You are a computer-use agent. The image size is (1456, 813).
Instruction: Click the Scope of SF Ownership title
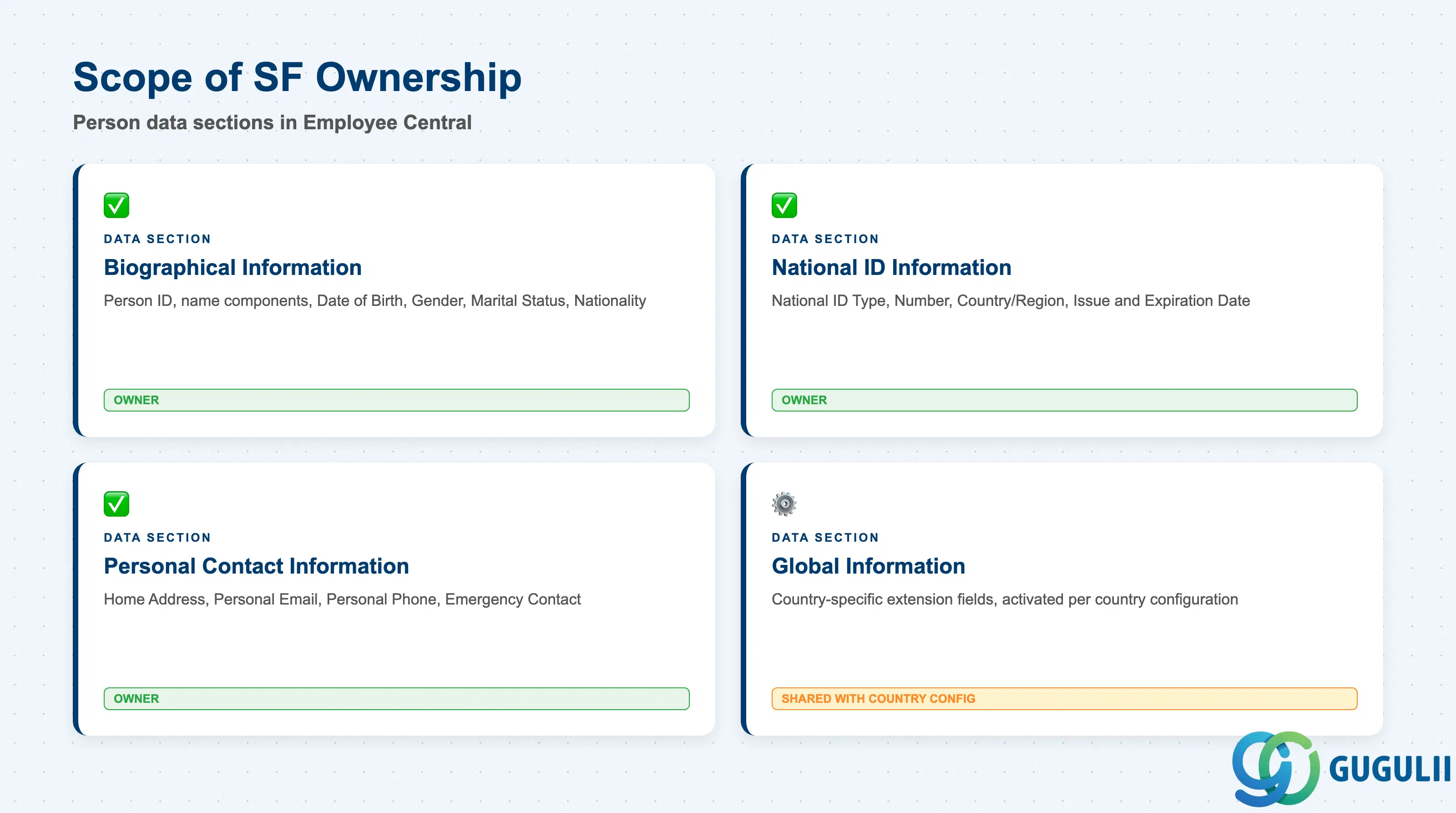pyautogui.click(x=297, y=77)
